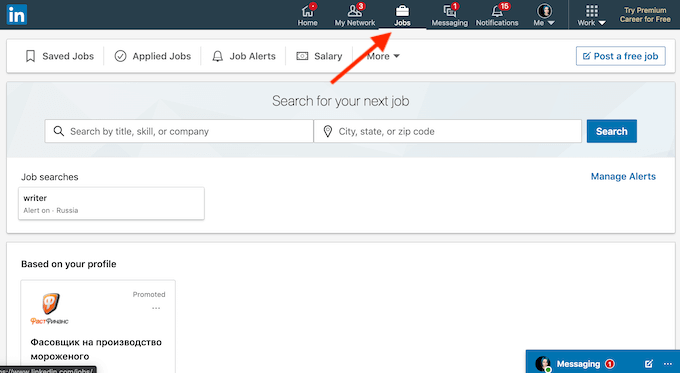Focus the City, state, or zip code field
Screen dimensions: 680x373
click(448, 131)
